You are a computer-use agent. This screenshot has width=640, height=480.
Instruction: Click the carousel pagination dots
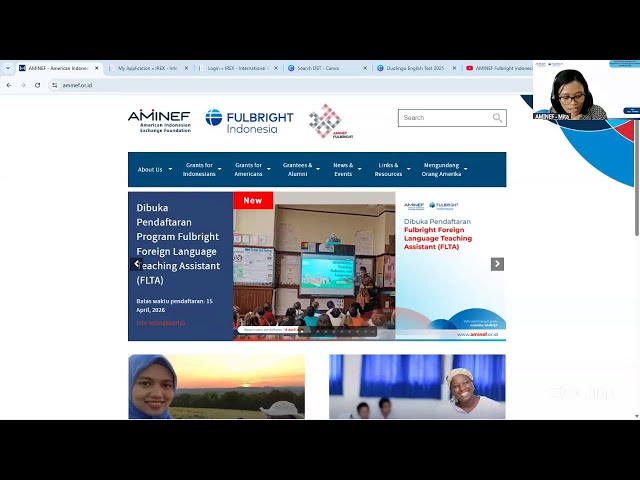[338, 332]
